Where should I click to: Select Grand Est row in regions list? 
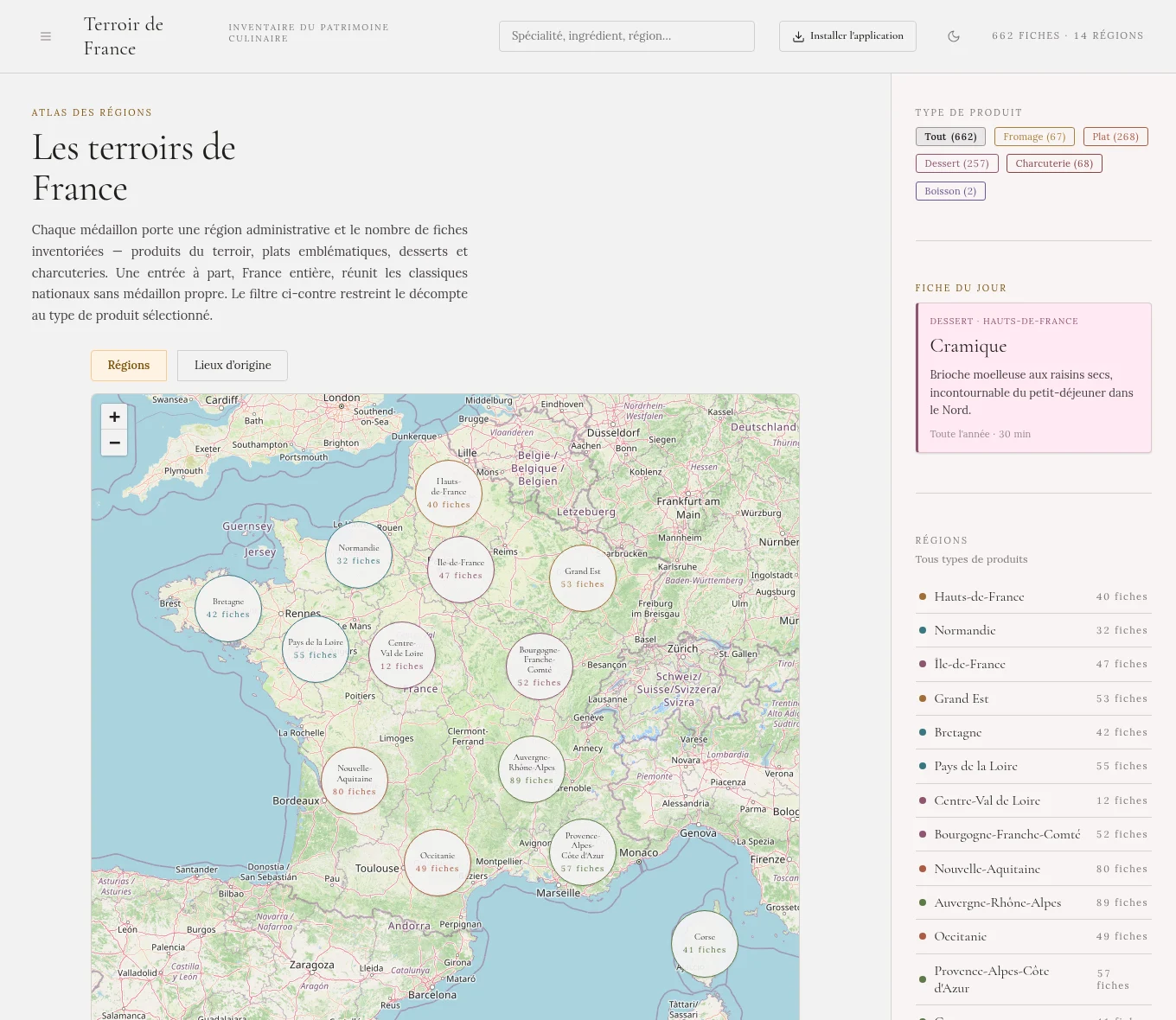click(x=1033, y=698)
